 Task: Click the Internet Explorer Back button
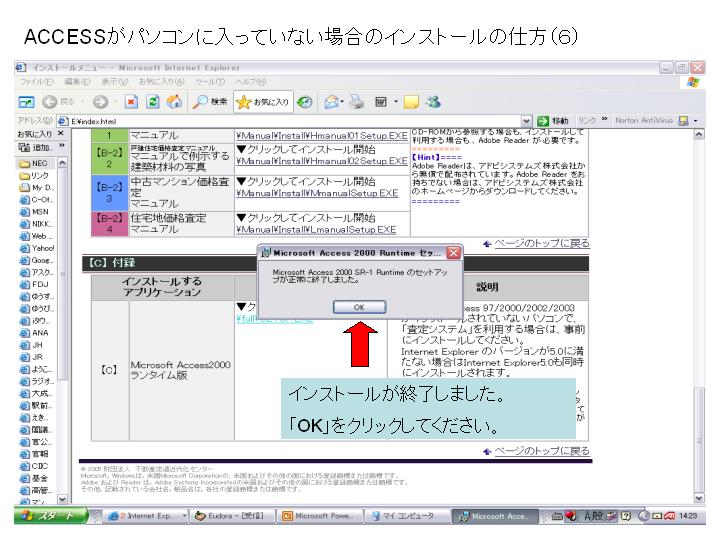click(58, 101)
